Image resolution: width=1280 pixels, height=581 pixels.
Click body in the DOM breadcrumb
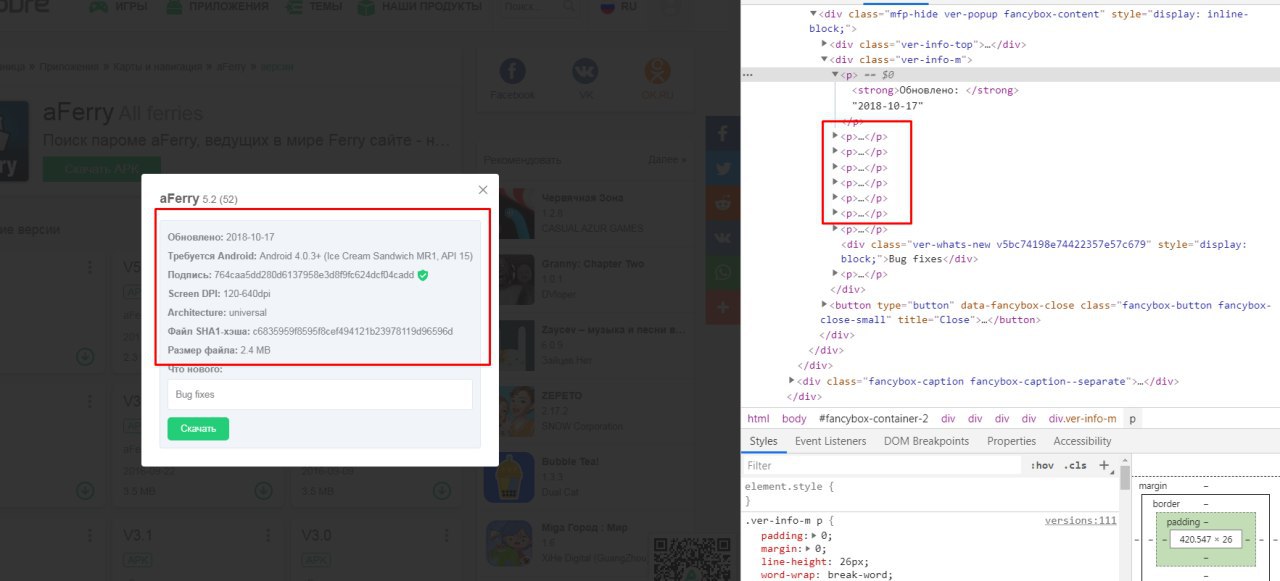[794, 419]
